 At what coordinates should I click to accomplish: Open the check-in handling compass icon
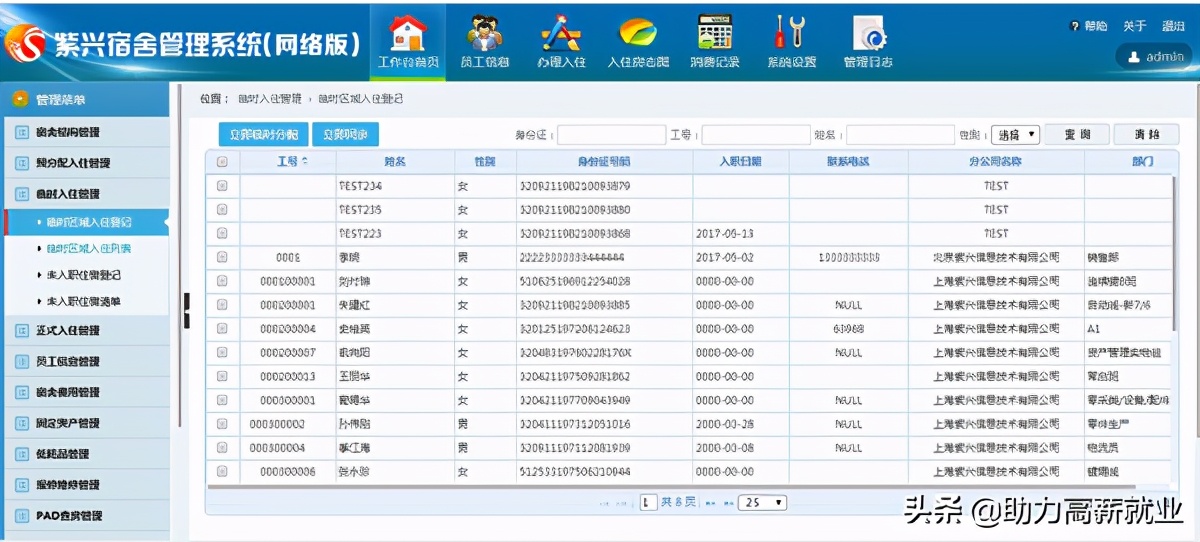pyautogui.click(x=561, y=33)
